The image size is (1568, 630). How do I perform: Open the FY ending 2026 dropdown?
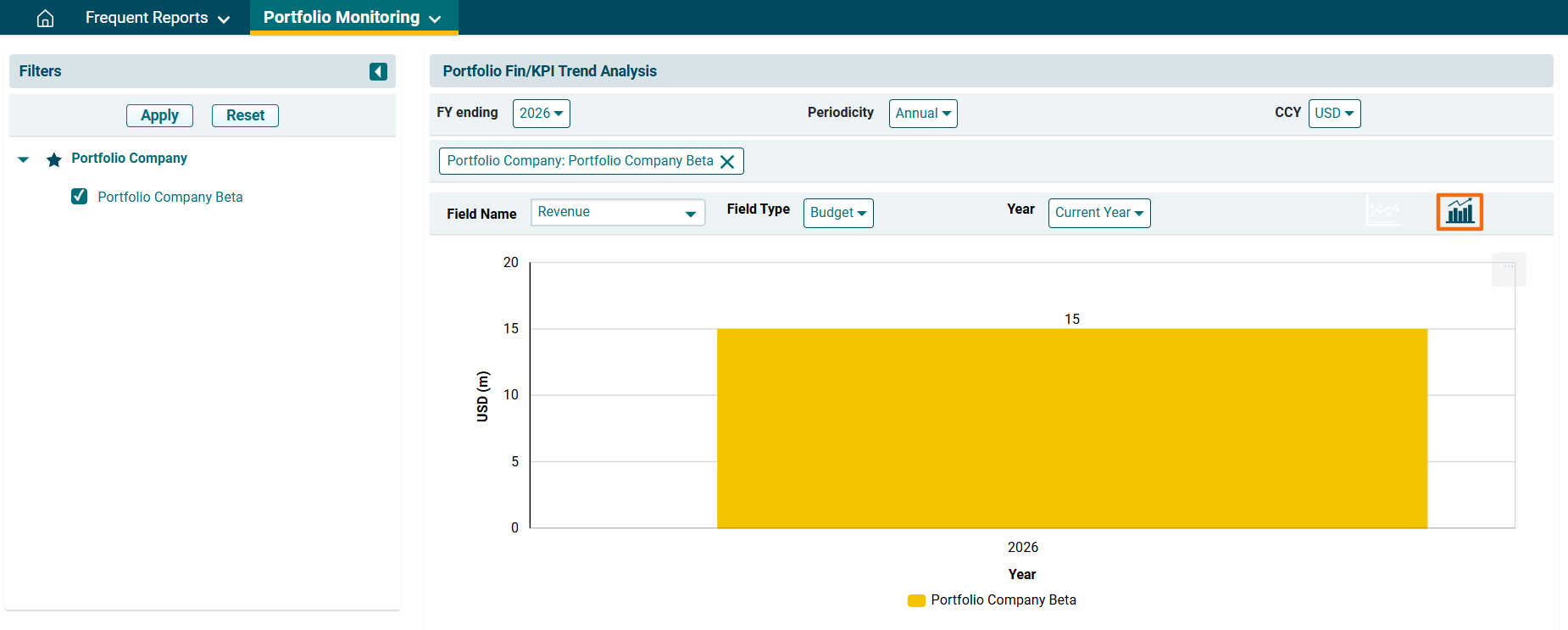(541, 114)
